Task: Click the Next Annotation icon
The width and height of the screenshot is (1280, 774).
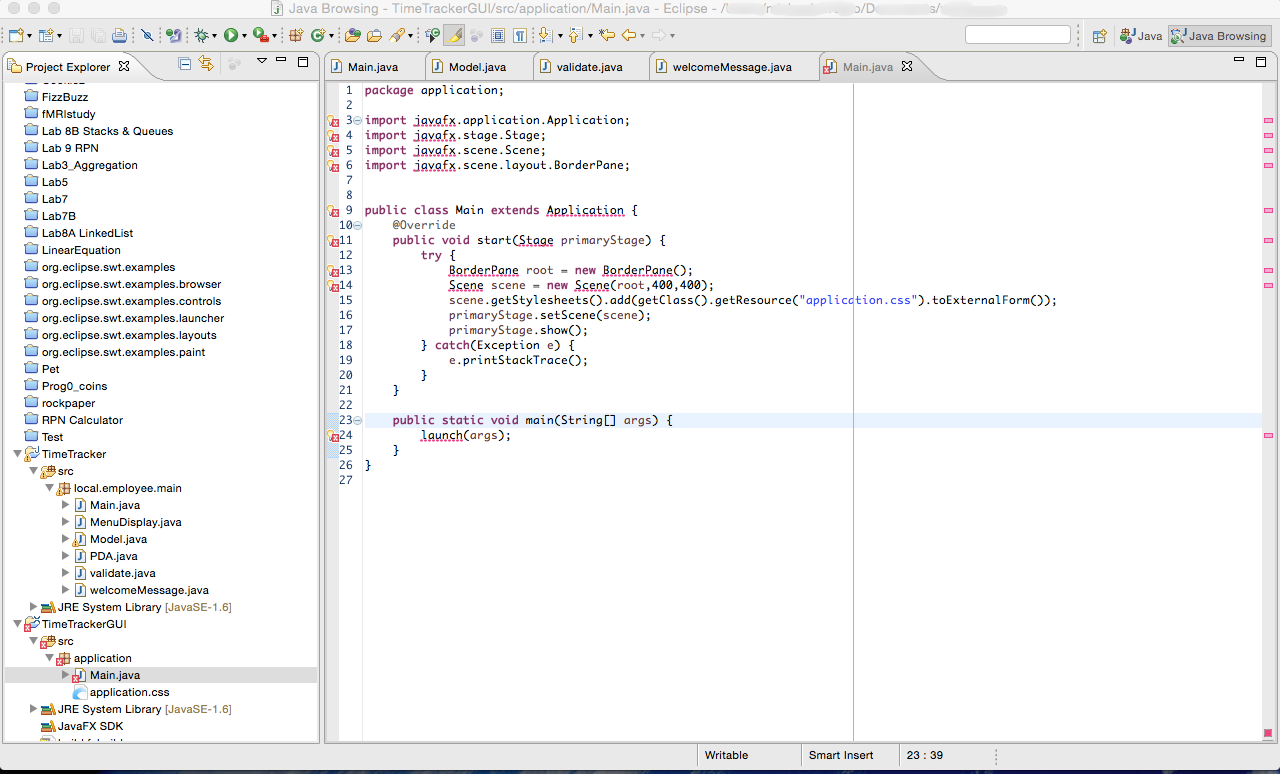Action: tap(545, 35)
